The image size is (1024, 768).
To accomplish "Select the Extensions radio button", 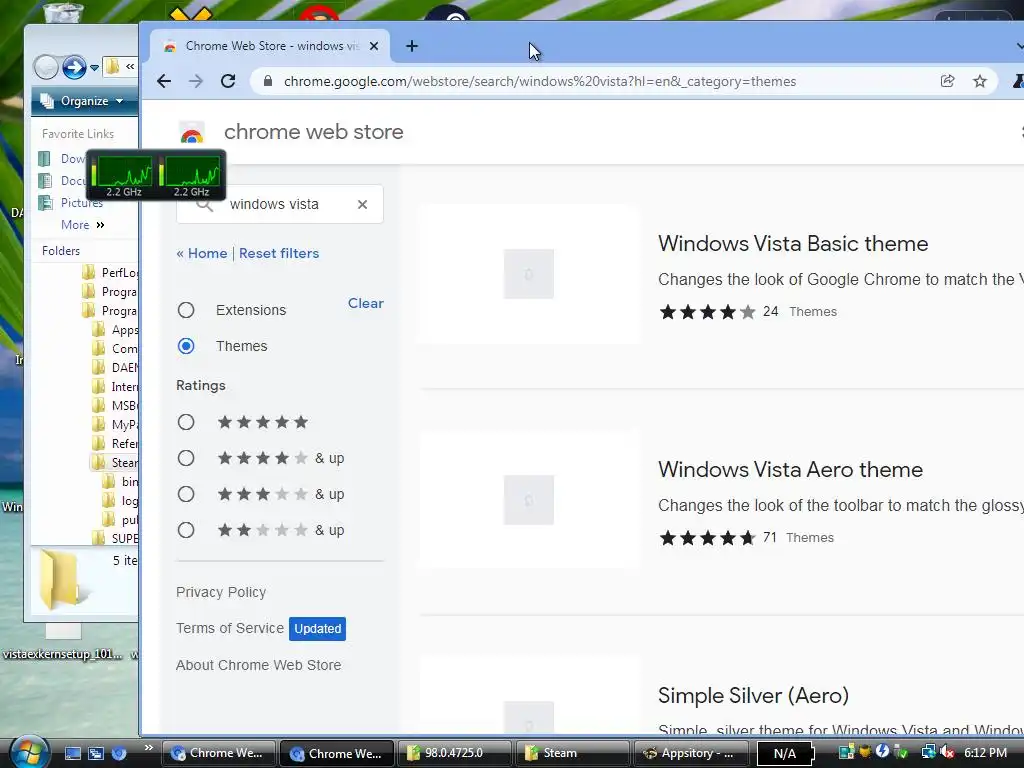I will click(x=186, y=310).
